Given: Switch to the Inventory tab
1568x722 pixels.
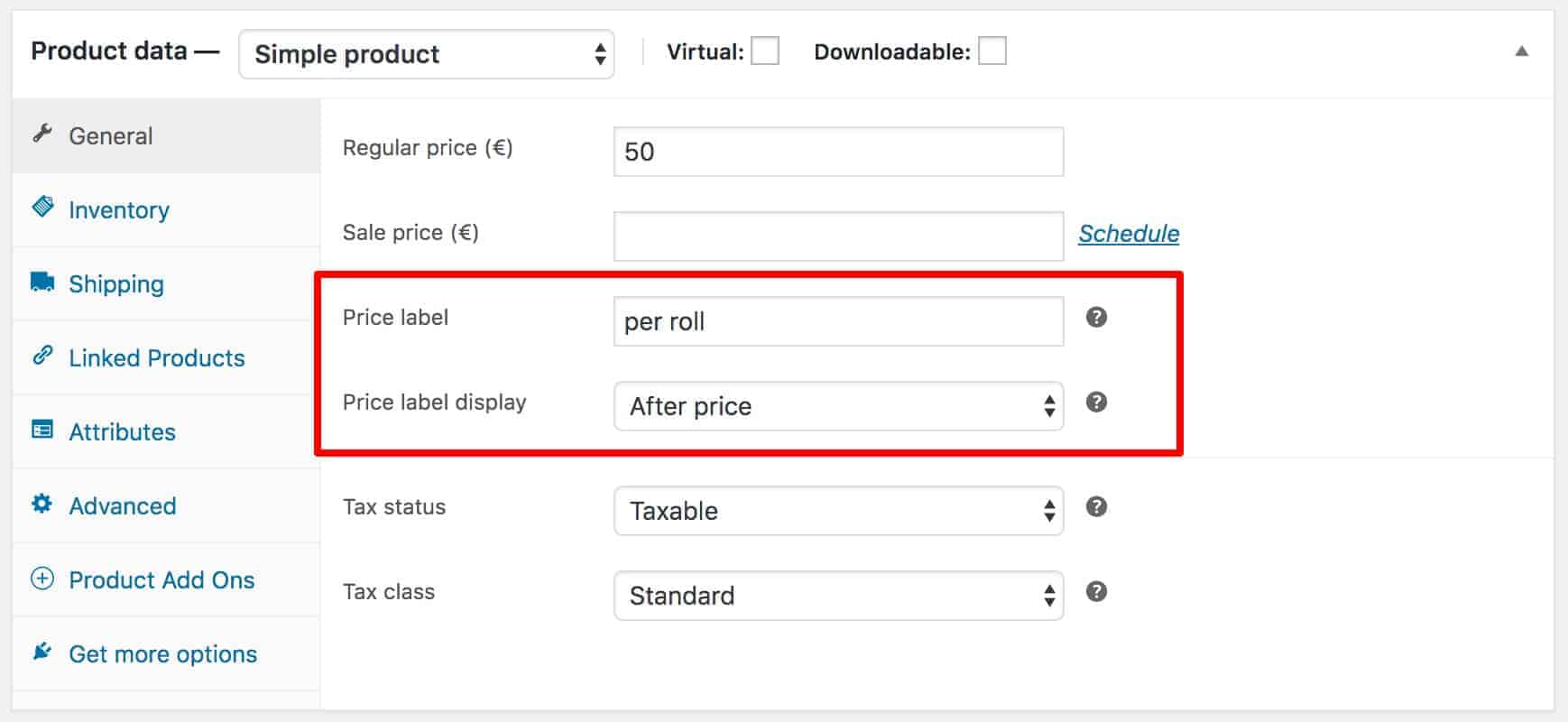Looking at the screenshot, I should pos(166,209).
